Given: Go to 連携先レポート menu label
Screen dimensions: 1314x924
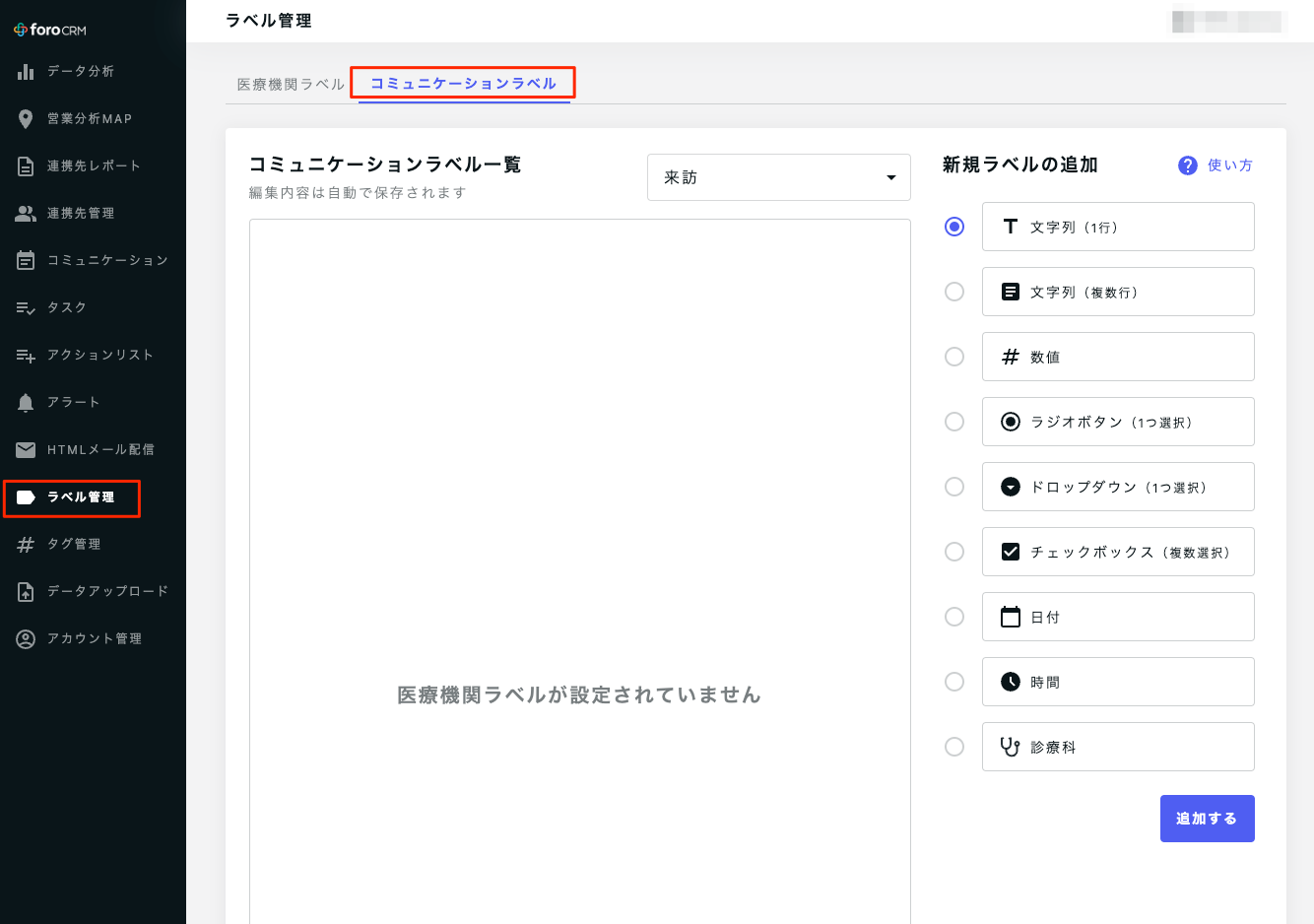Looking at the screenshot, I should coord(94,165).
